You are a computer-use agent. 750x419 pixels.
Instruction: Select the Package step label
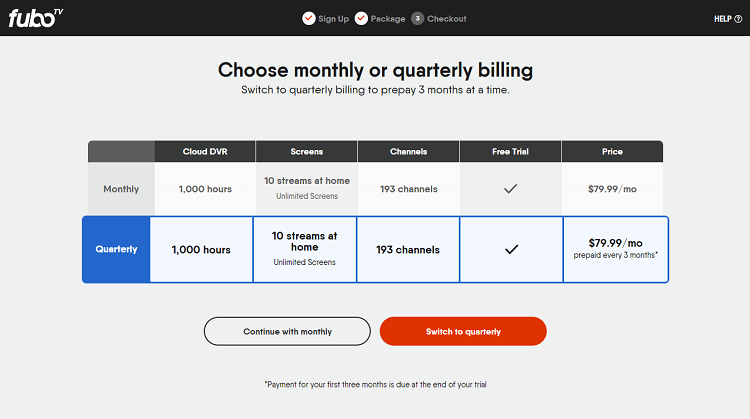coord(388,19)
